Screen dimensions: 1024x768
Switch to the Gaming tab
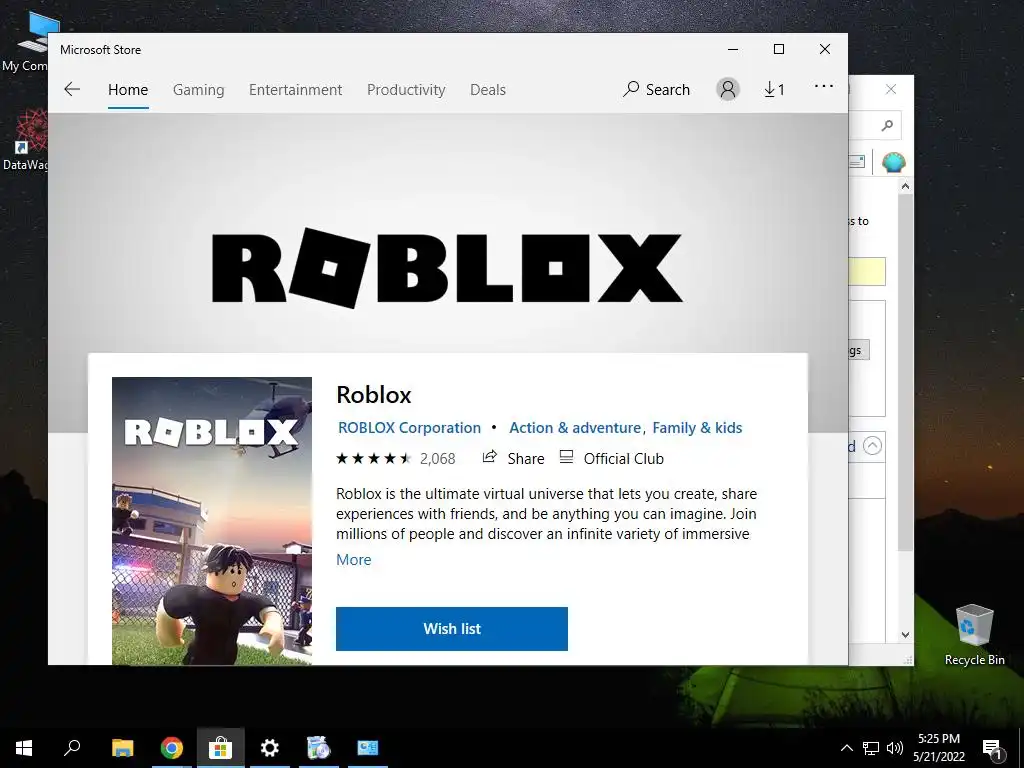[199, 89]
